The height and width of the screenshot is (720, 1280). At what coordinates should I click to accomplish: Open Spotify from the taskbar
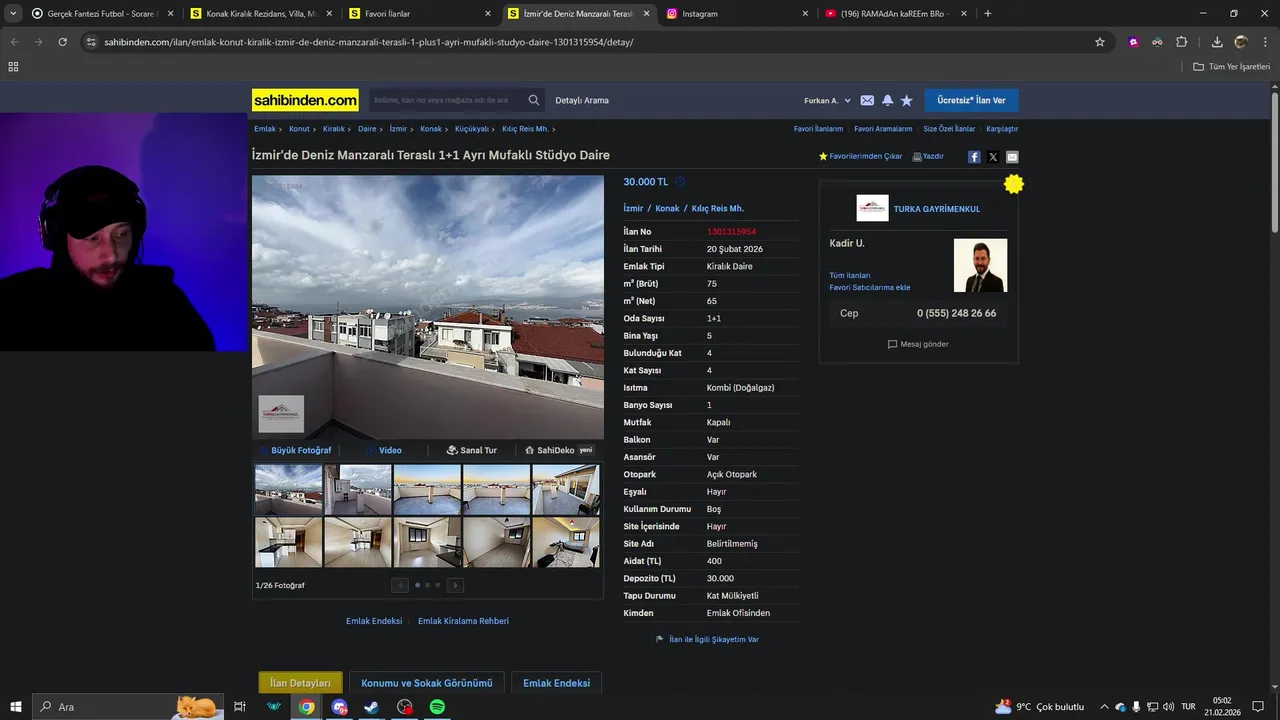pyautogui.click(x=437, y=707)
